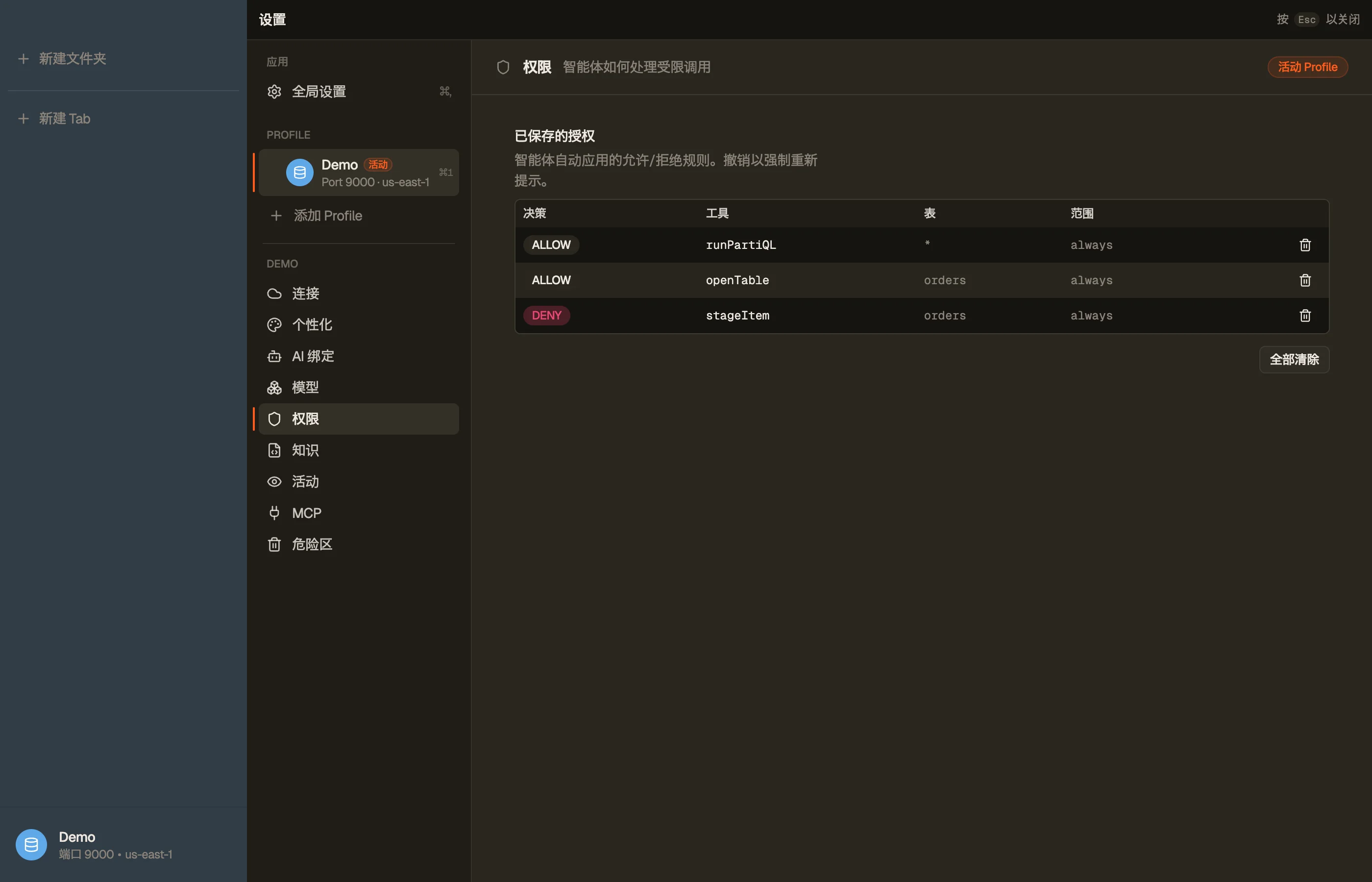Image resolution: width=1372 pixels, height=882 pixels.
Task: Open the MCP settings section
Action: (x=359, y=513)
